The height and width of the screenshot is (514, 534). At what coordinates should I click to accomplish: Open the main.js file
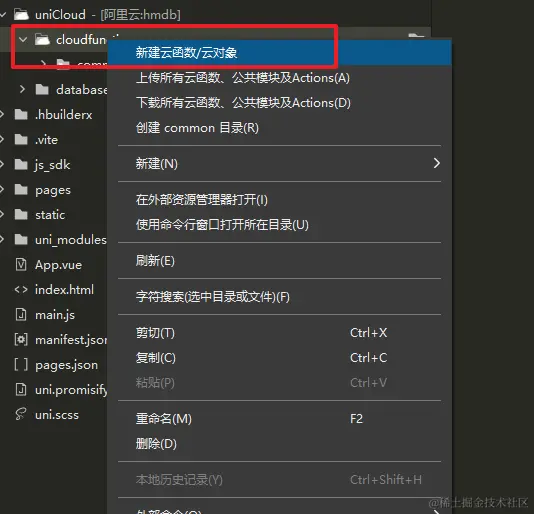click(55, 315)
